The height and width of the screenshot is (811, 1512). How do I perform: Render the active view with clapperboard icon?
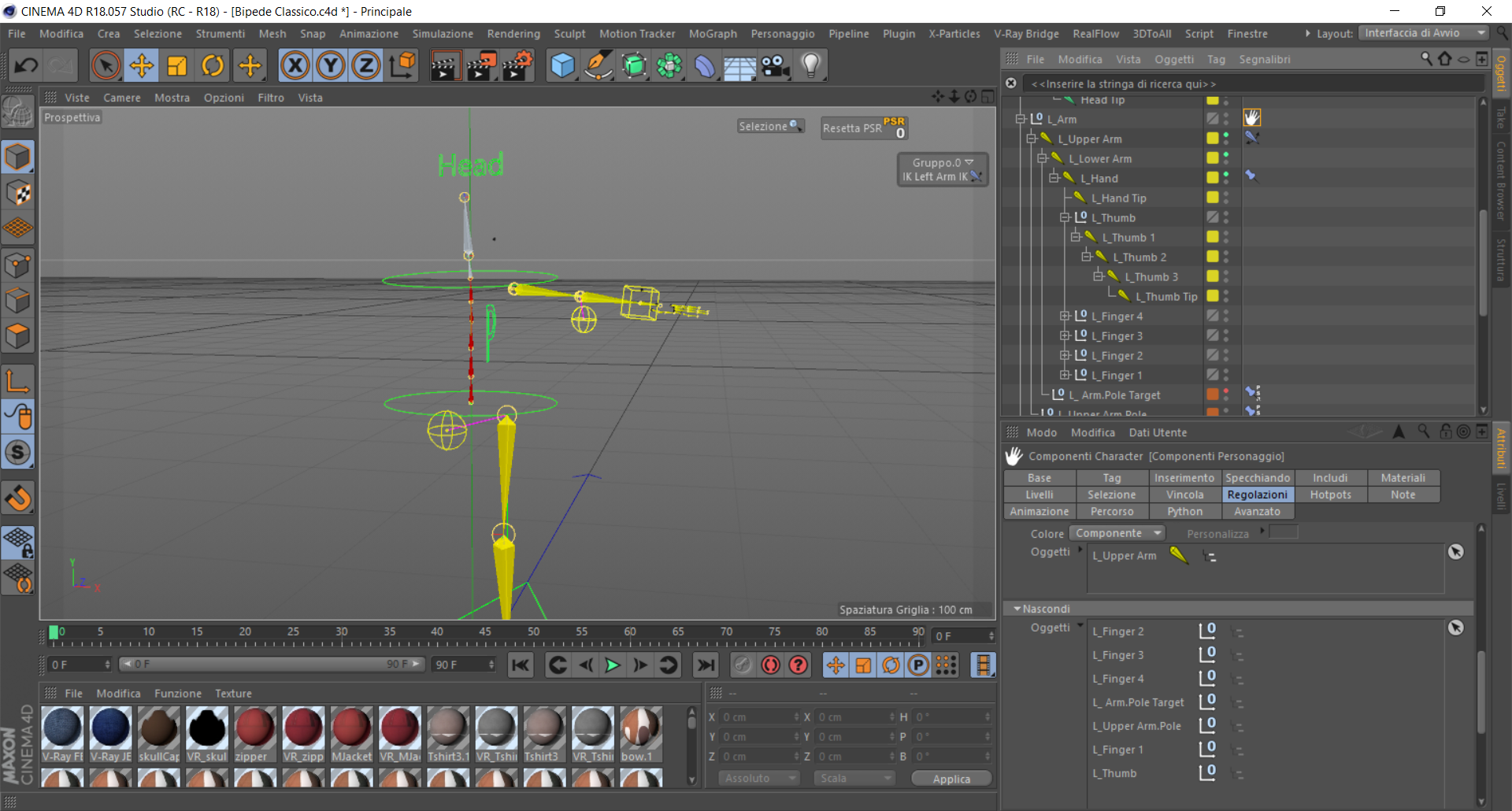445,66
